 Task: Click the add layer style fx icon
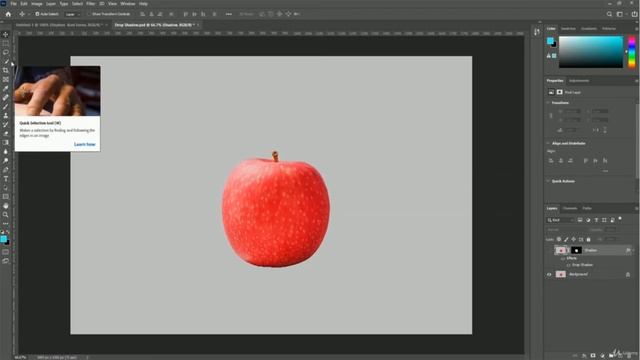pyautogui.click(x=584, y=356)
